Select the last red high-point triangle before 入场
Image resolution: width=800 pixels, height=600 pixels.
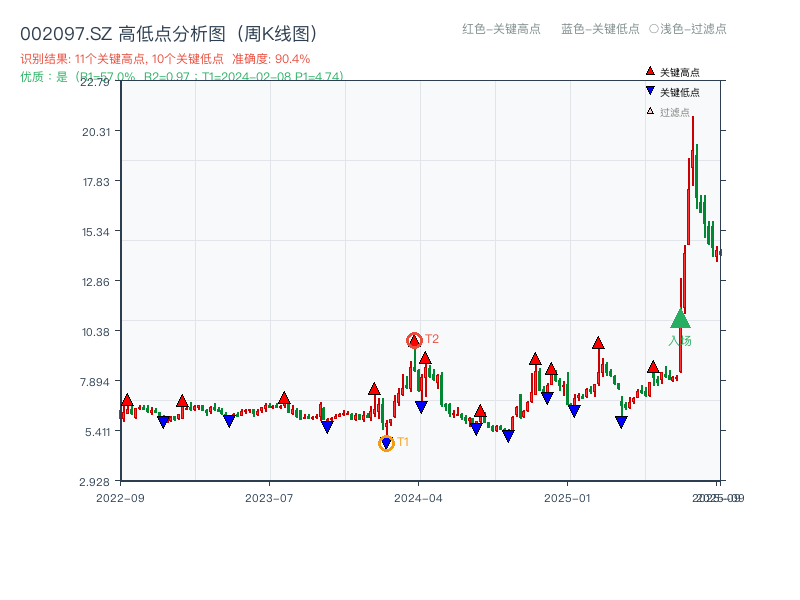[653, 367]
